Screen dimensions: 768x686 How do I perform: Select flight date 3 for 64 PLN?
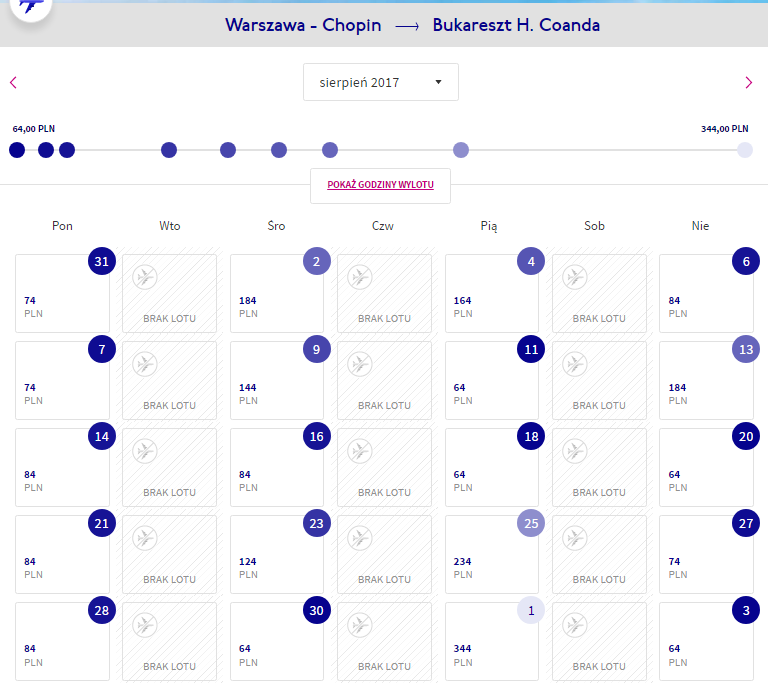[706, 641]
